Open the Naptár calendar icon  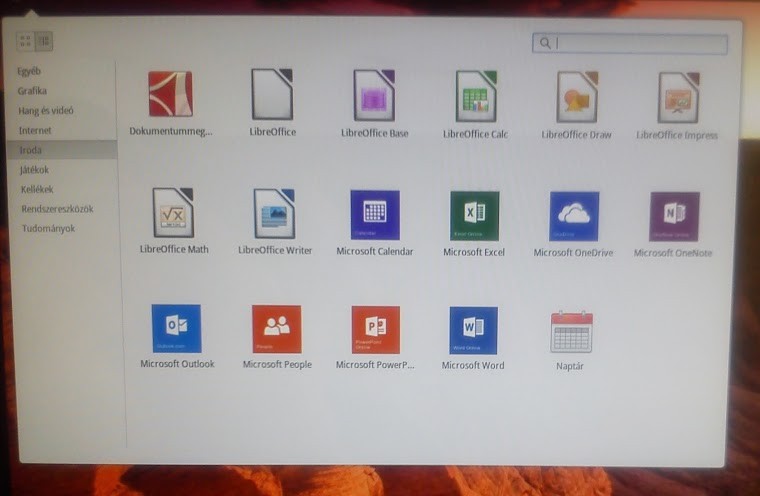(571, 332)
